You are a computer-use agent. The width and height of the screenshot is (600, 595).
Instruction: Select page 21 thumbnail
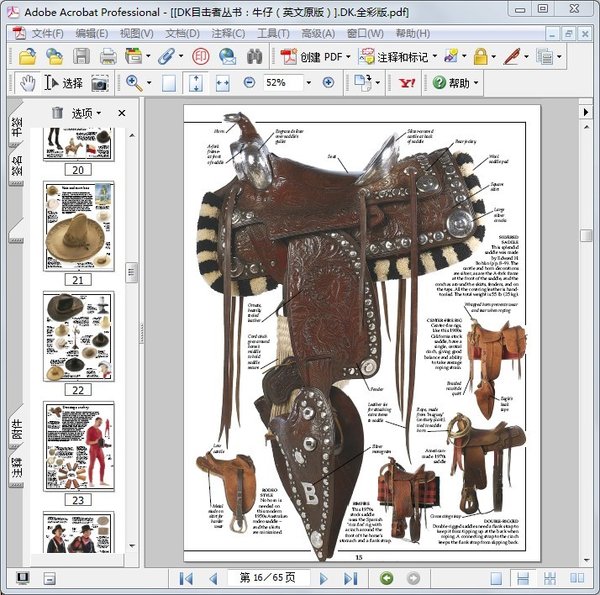tap(78, 228)
